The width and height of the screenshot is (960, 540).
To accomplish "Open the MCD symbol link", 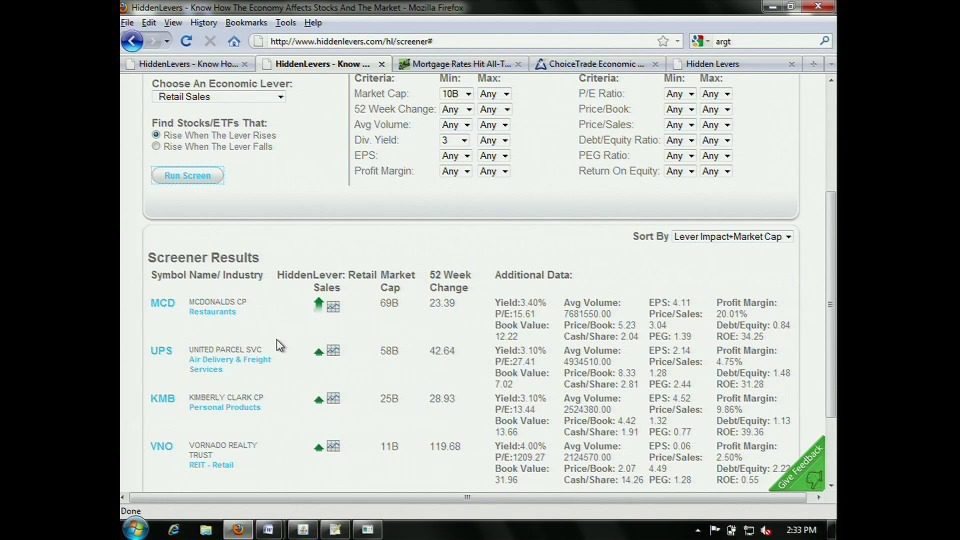I will [163, 303].
